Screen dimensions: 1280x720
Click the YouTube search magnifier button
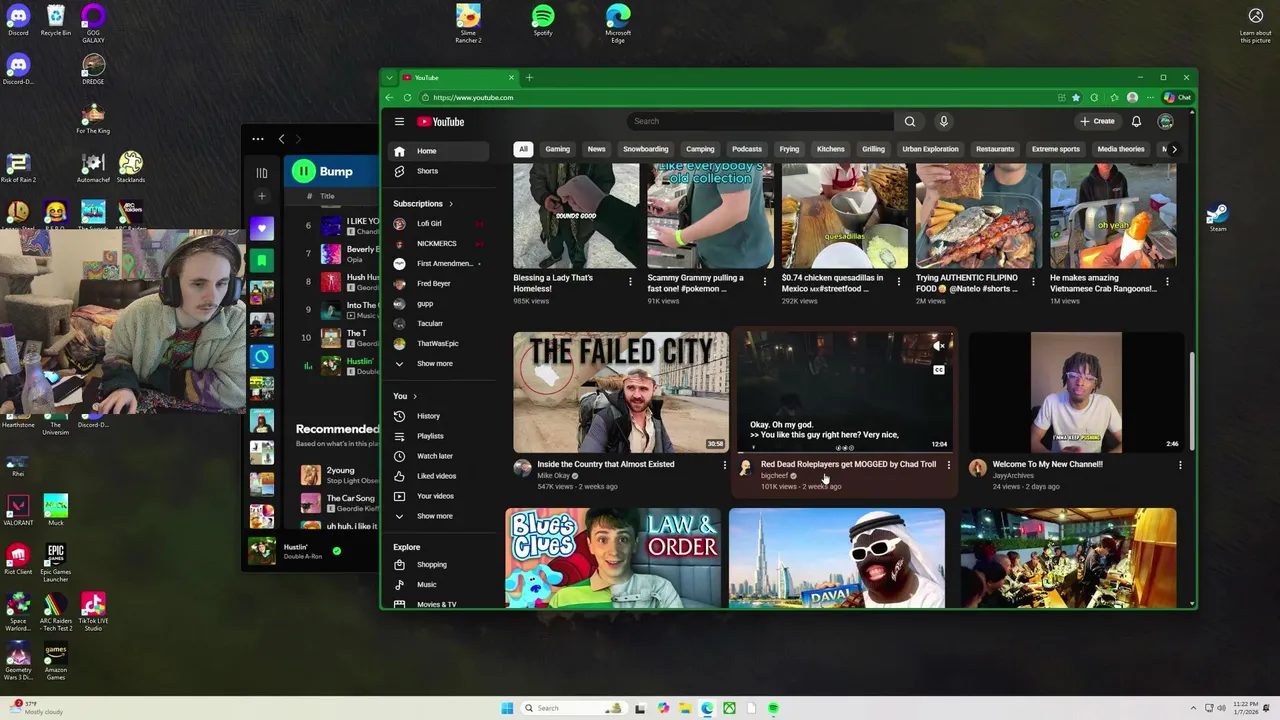[x=910, y=122]
